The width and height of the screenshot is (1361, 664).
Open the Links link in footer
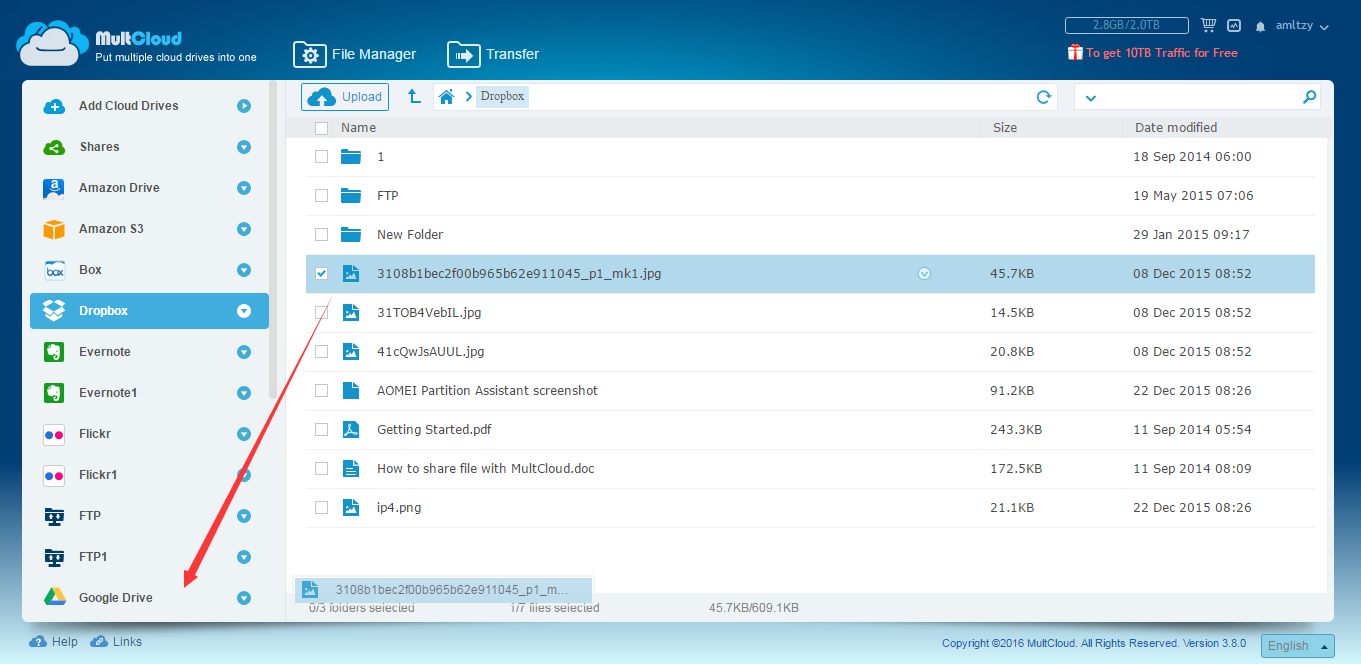tap(128, 642)
